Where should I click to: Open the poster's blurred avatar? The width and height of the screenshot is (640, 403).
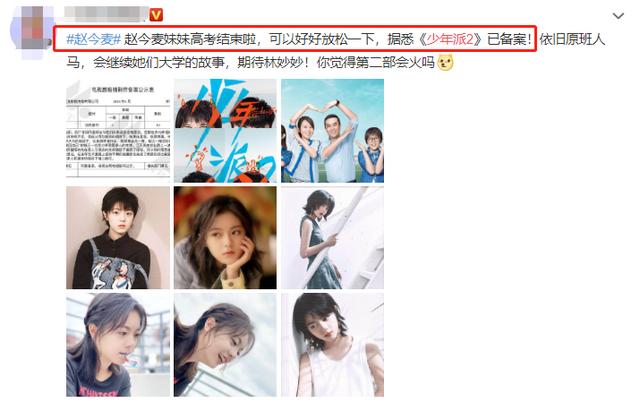(x=31, y=28)
